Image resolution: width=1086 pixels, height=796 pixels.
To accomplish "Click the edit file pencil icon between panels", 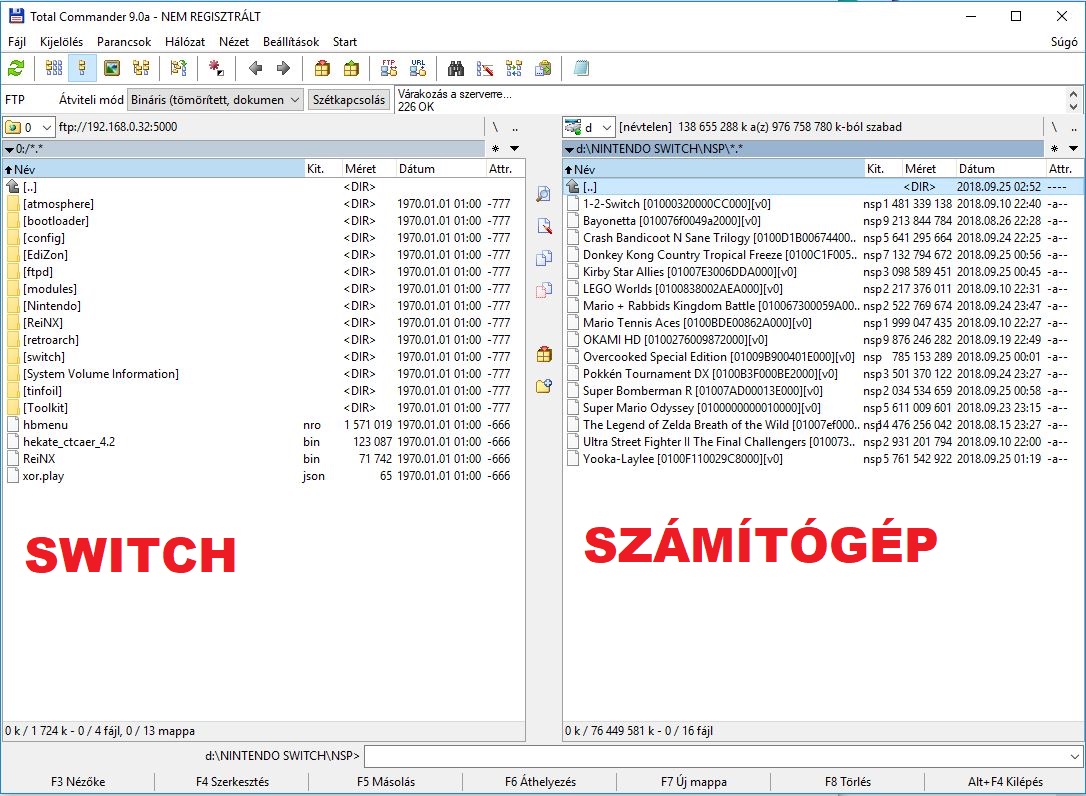I will tap(544, 226).
